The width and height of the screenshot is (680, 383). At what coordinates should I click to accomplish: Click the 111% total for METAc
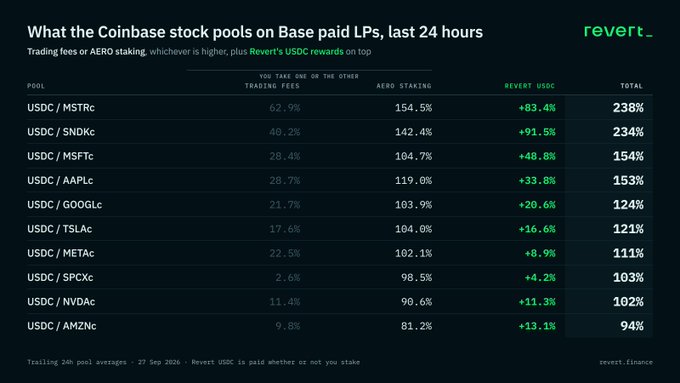click(x=628, y=253)
